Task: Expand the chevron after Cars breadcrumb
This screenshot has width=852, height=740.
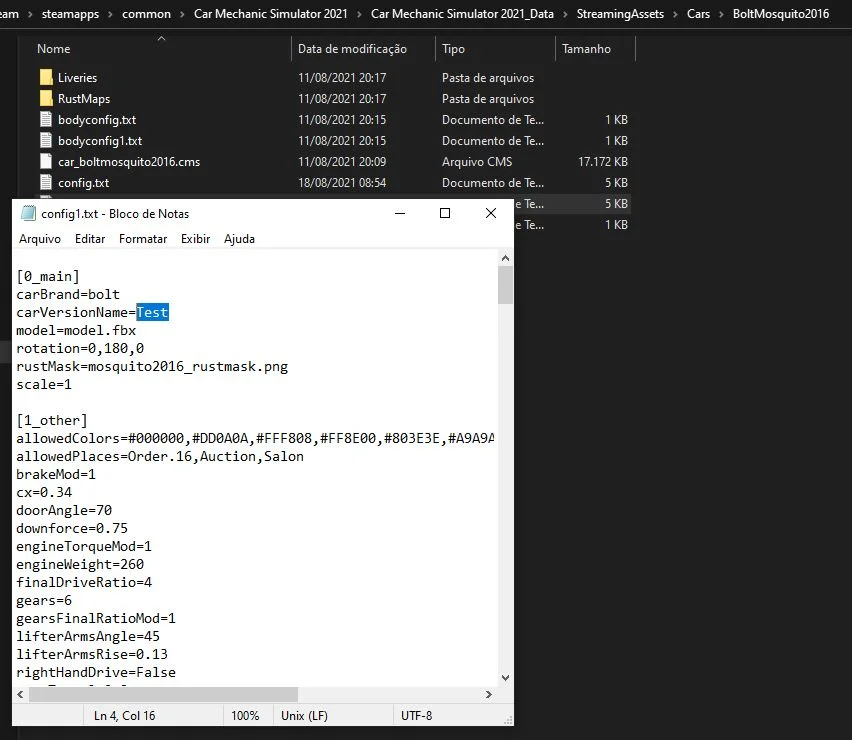Action: (x=722, y=14)
